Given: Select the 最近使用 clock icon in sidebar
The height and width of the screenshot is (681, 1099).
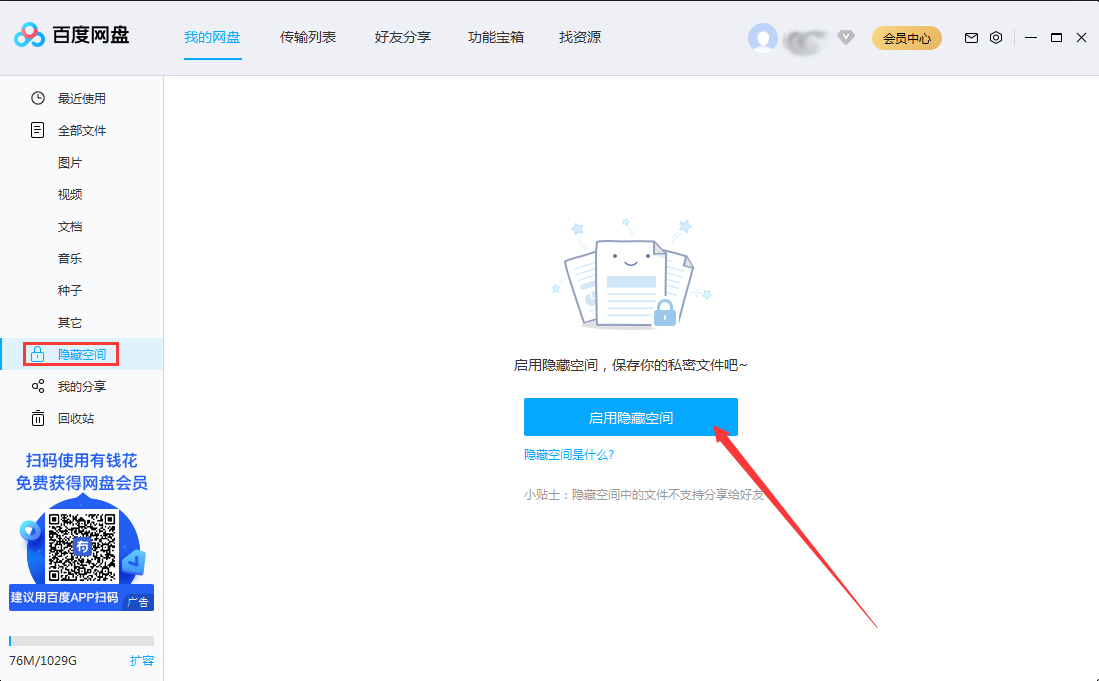Looking at the screenshot, I should [37, 97].
